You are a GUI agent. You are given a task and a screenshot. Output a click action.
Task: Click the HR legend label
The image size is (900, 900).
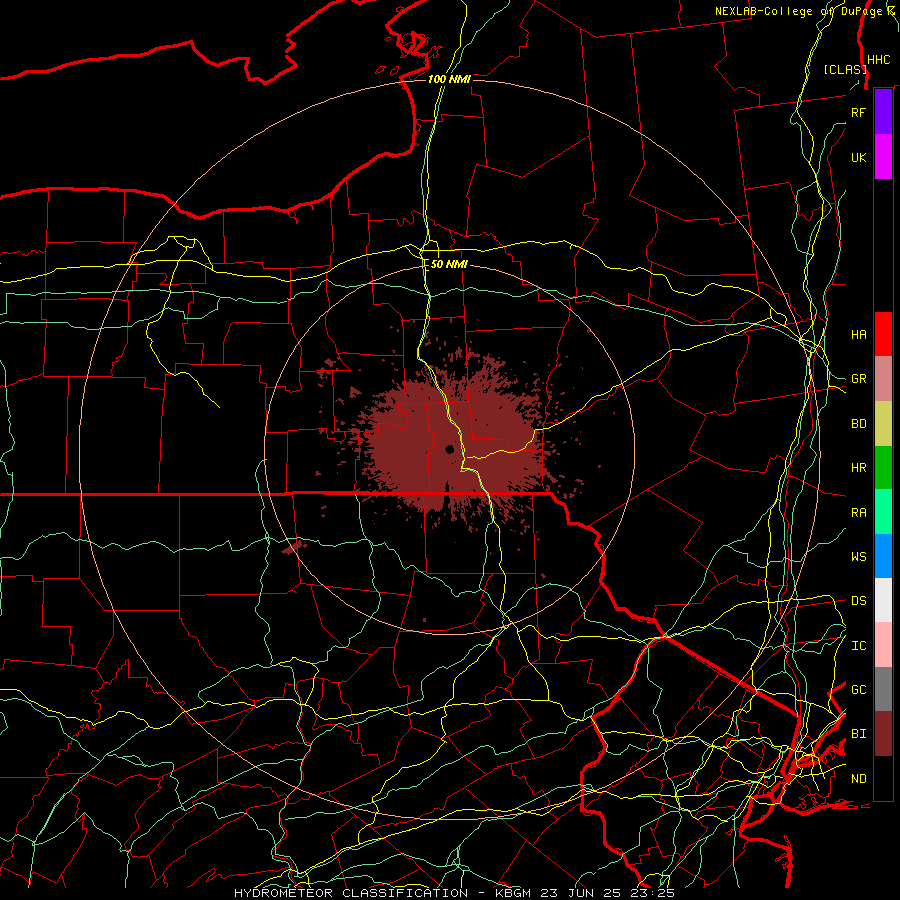click(858, 468)
